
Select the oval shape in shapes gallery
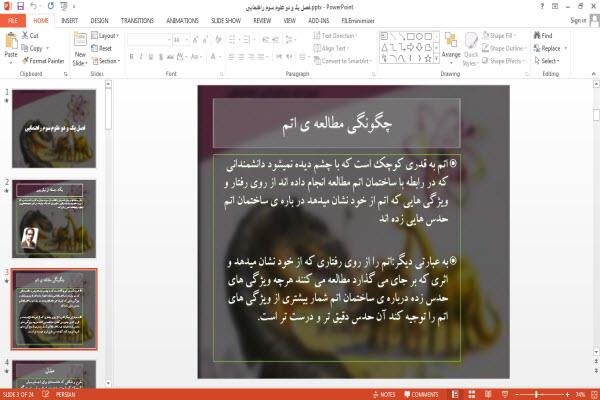point(419,36)
